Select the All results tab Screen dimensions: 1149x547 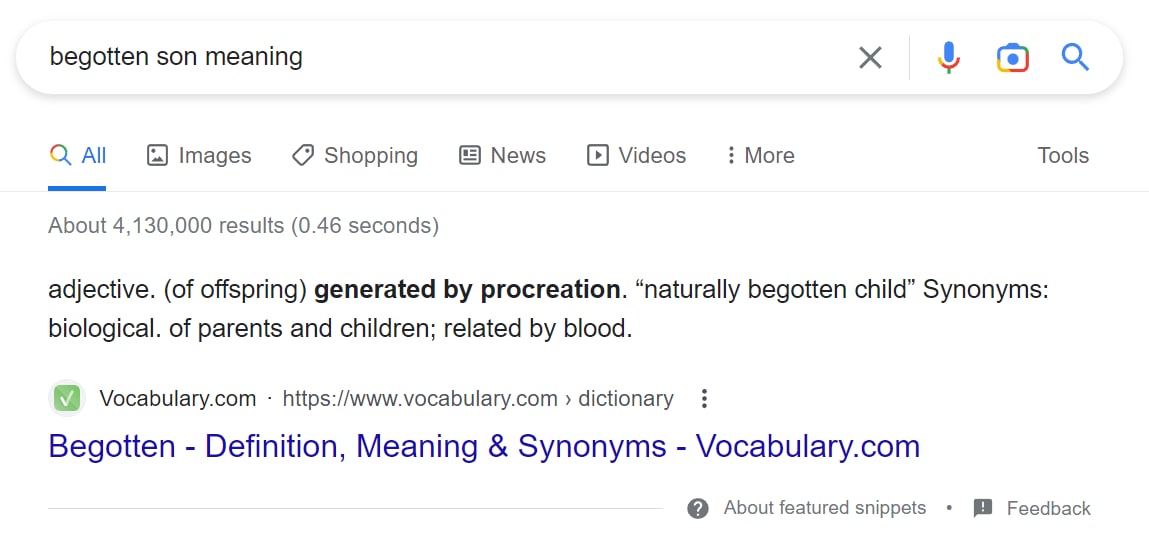[78, 155]
